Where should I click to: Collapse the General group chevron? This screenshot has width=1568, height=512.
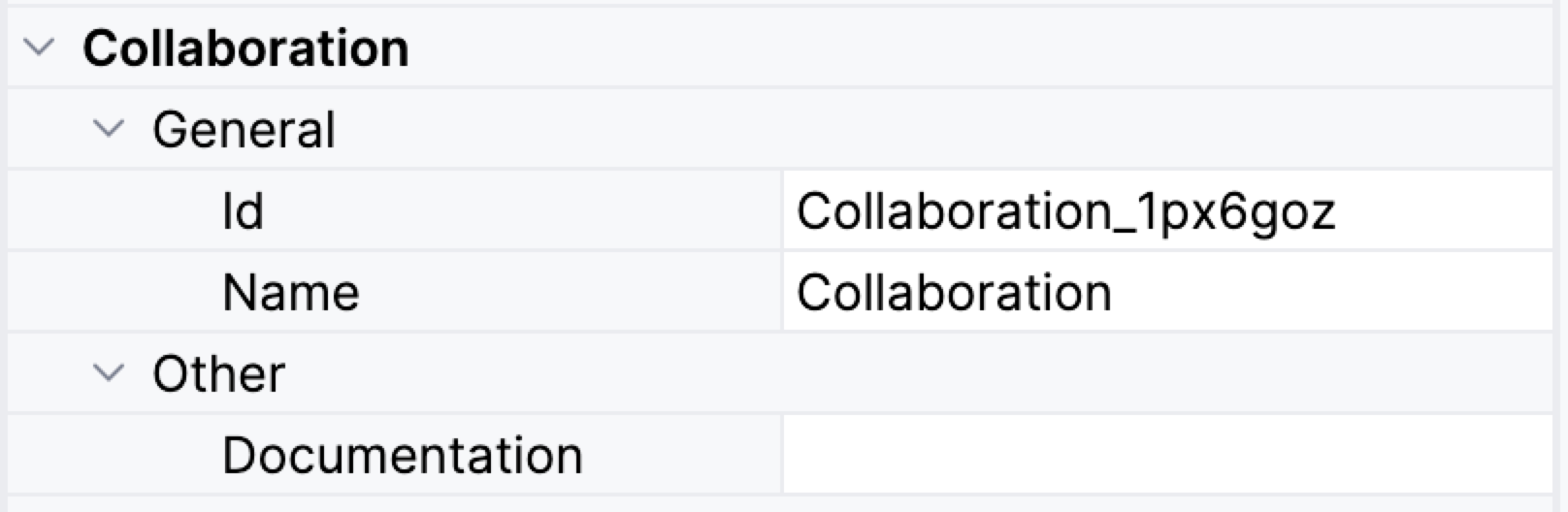[109, 129]
